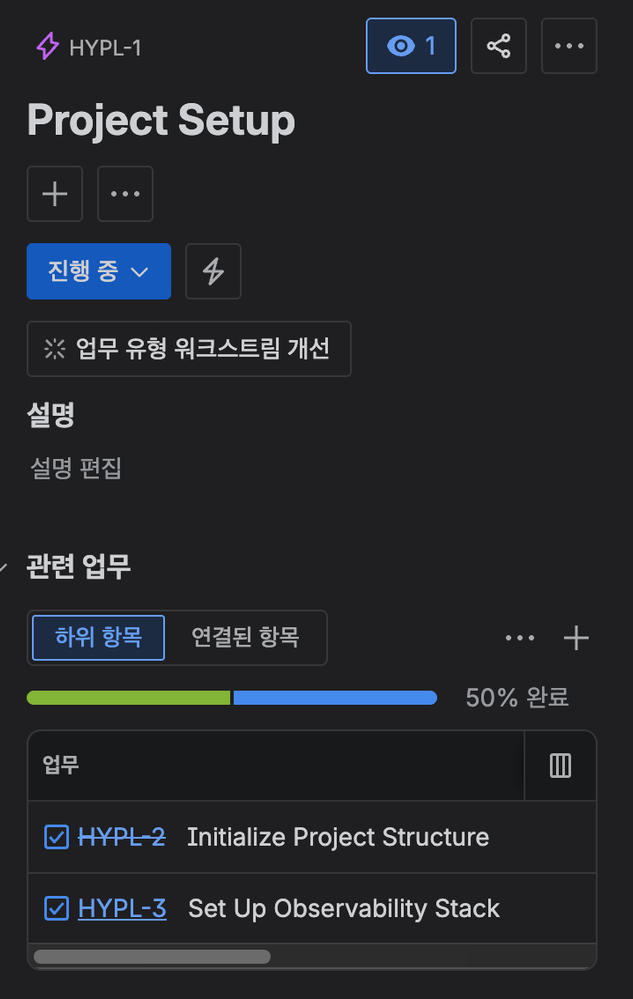Click the 50% 완료 progress bar

[x=232, y=697]
